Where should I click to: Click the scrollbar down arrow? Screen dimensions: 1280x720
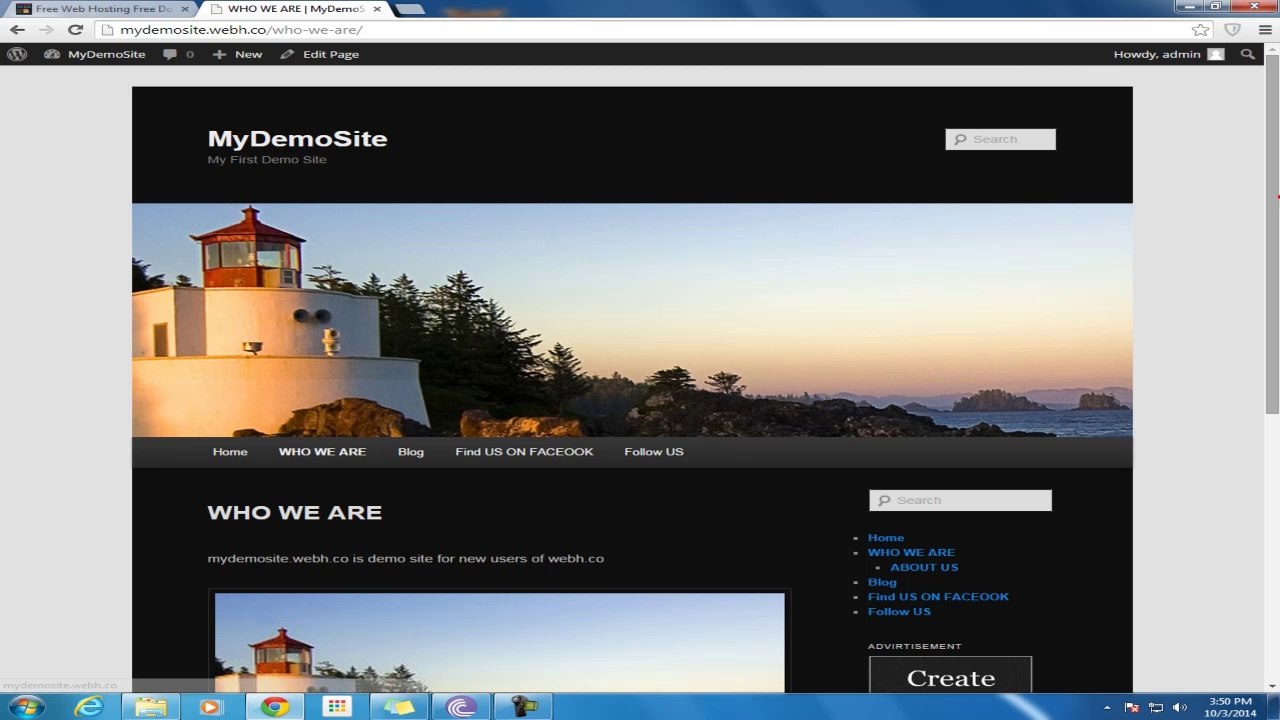coord(1272,686)
